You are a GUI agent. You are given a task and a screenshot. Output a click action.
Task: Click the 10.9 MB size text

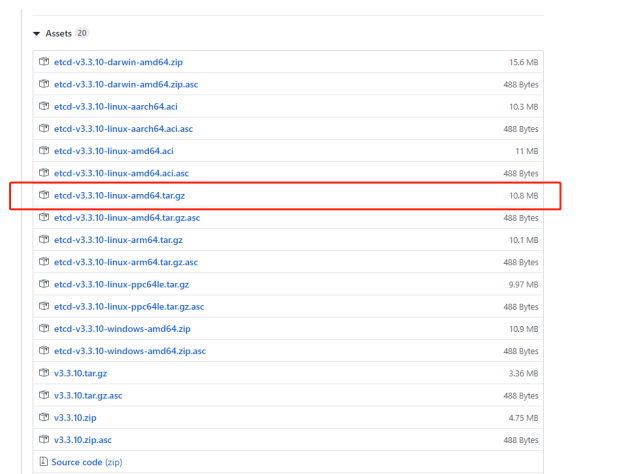pos(523,329)
